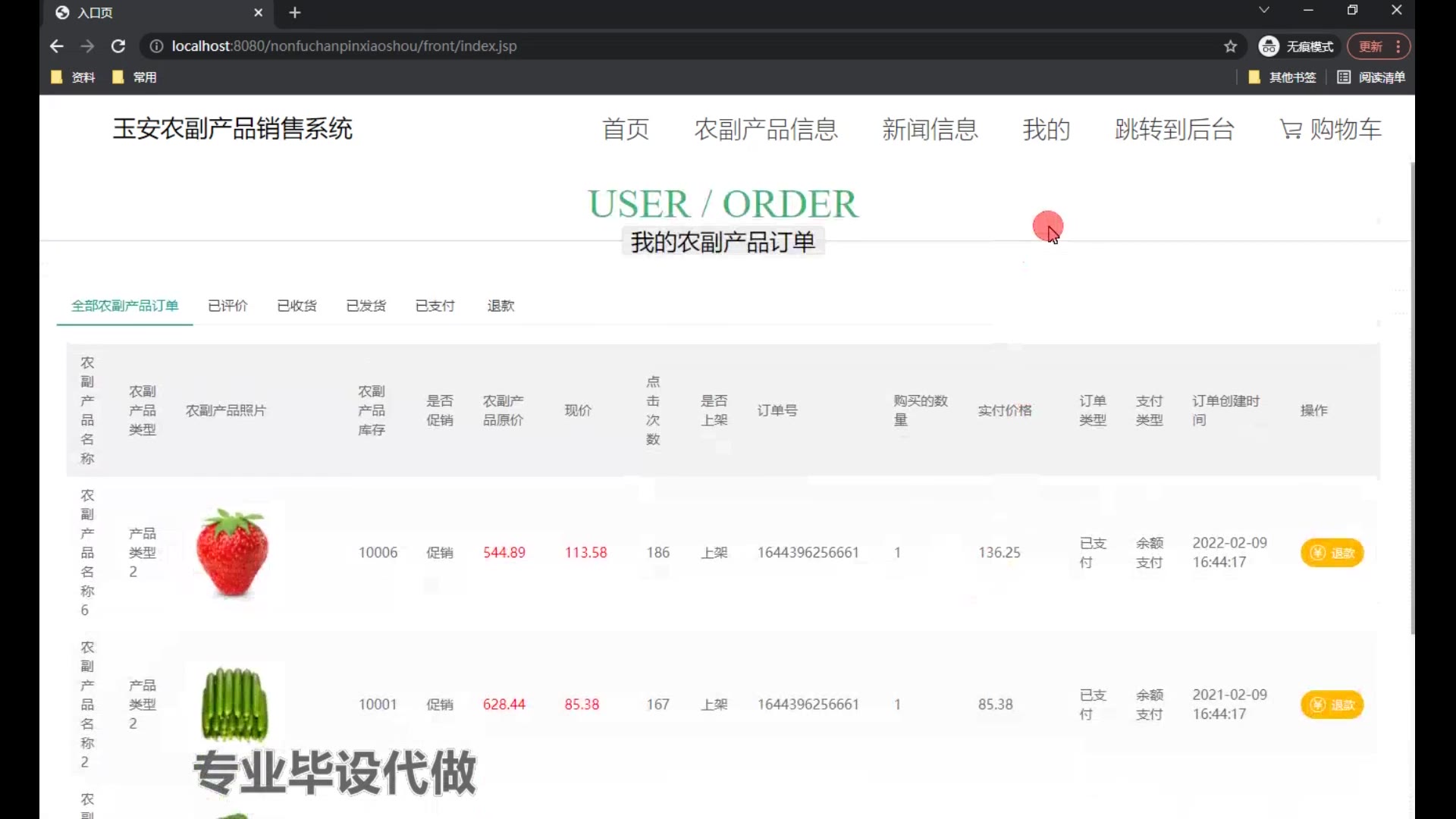Screen dimensions: 1456x819
Task: Click the 更新 browser update button
Action: (x=1378, y=46)
